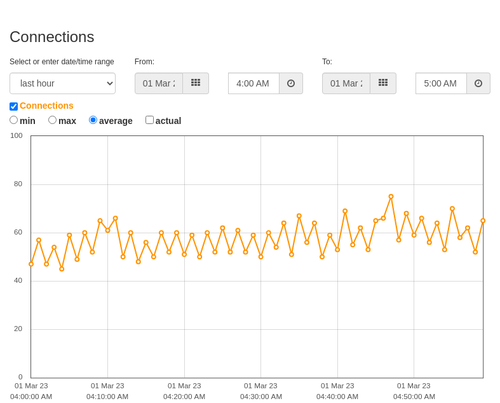Viewport: 500px width, 403px height.
Task: Click the 4:00 AM From time field
Action: [254, 83]
